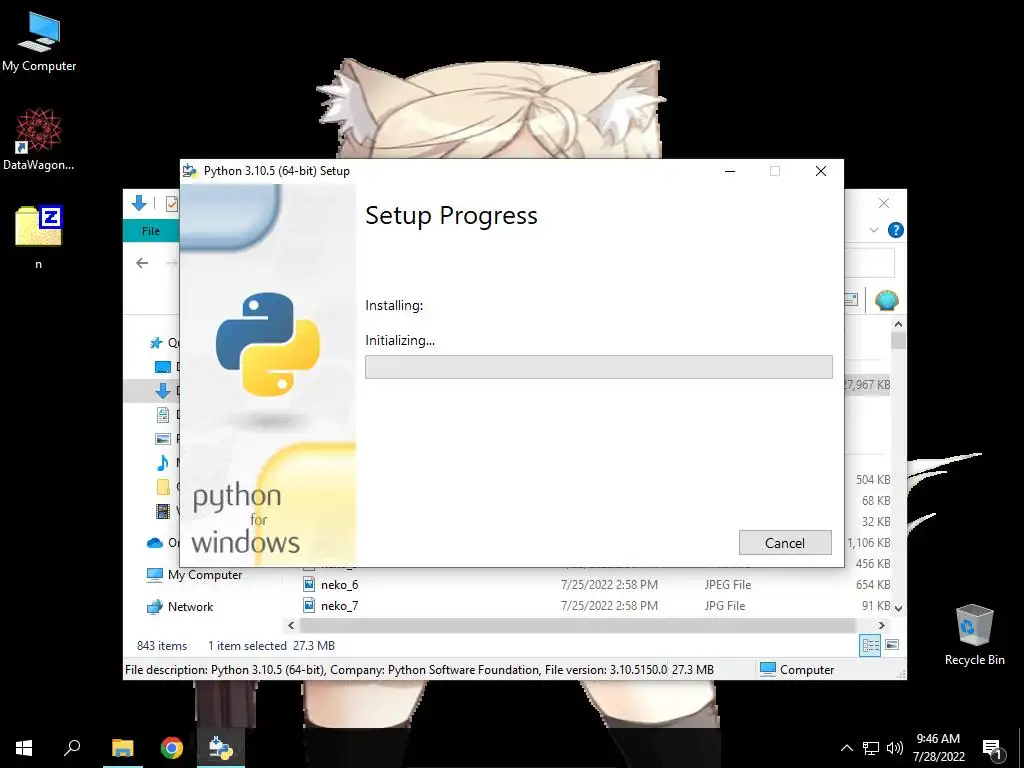Screen dimensions: 1024x768
Task: Click the File Explorer search box
Action: (869, 263)
